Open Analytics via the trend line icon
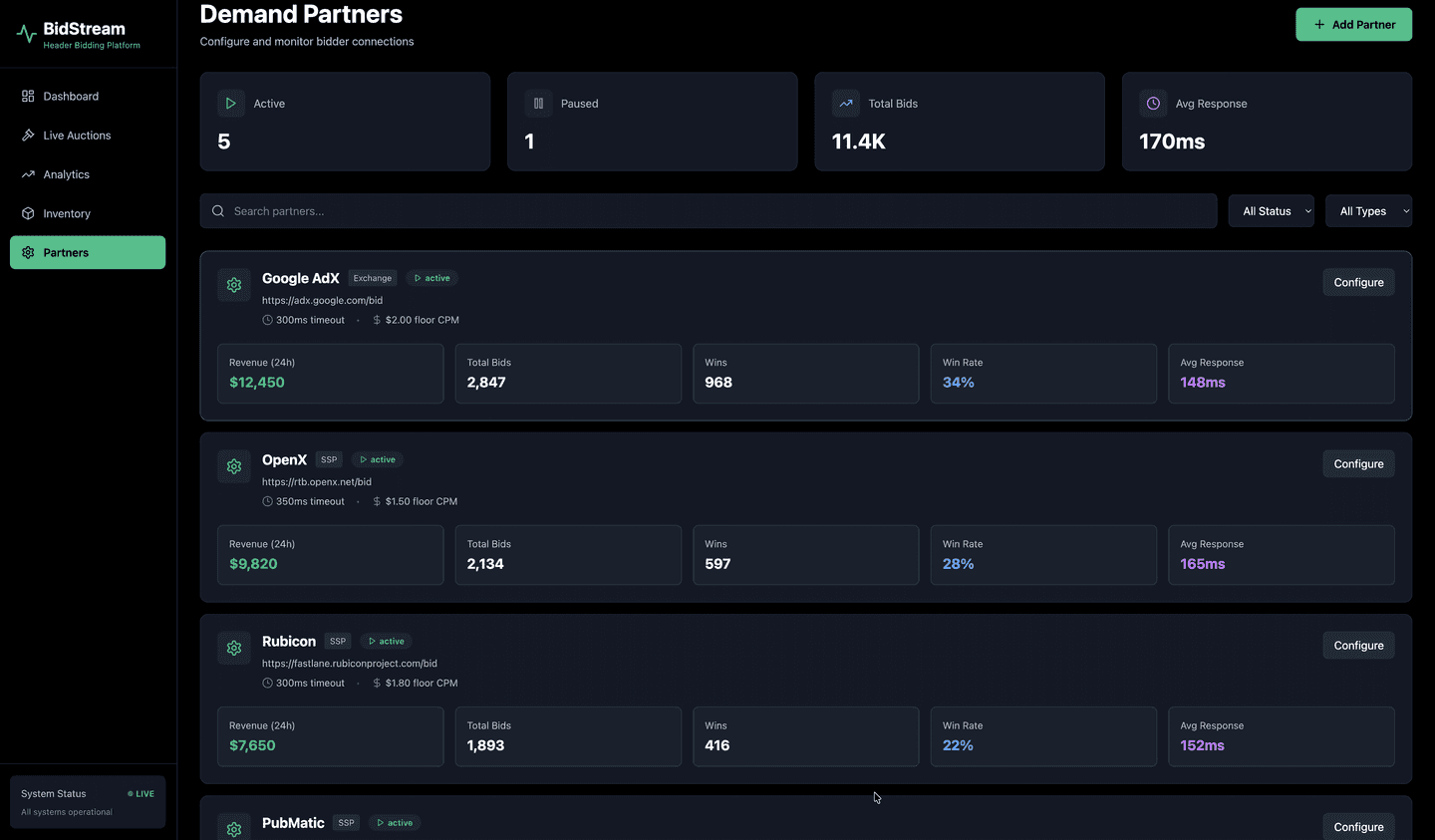The width and height of the screenshot is (1435, 840). tap(28, 174)
